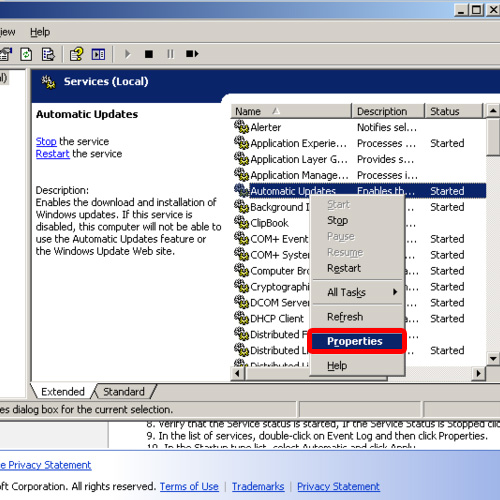The image size is (500, 500).
Task: Open the Trademarks link
Action: pyautogui.click(x=258, y=486)
